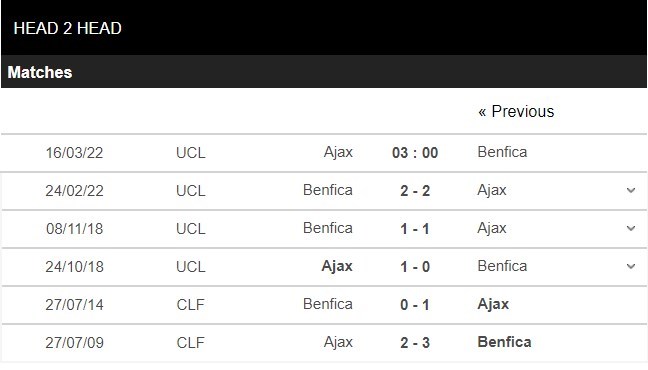Screen dimensions: 648x370
Task: Expand the 24/10/18 Ajax vs Benfica chevron
Action: pos(631,267)
